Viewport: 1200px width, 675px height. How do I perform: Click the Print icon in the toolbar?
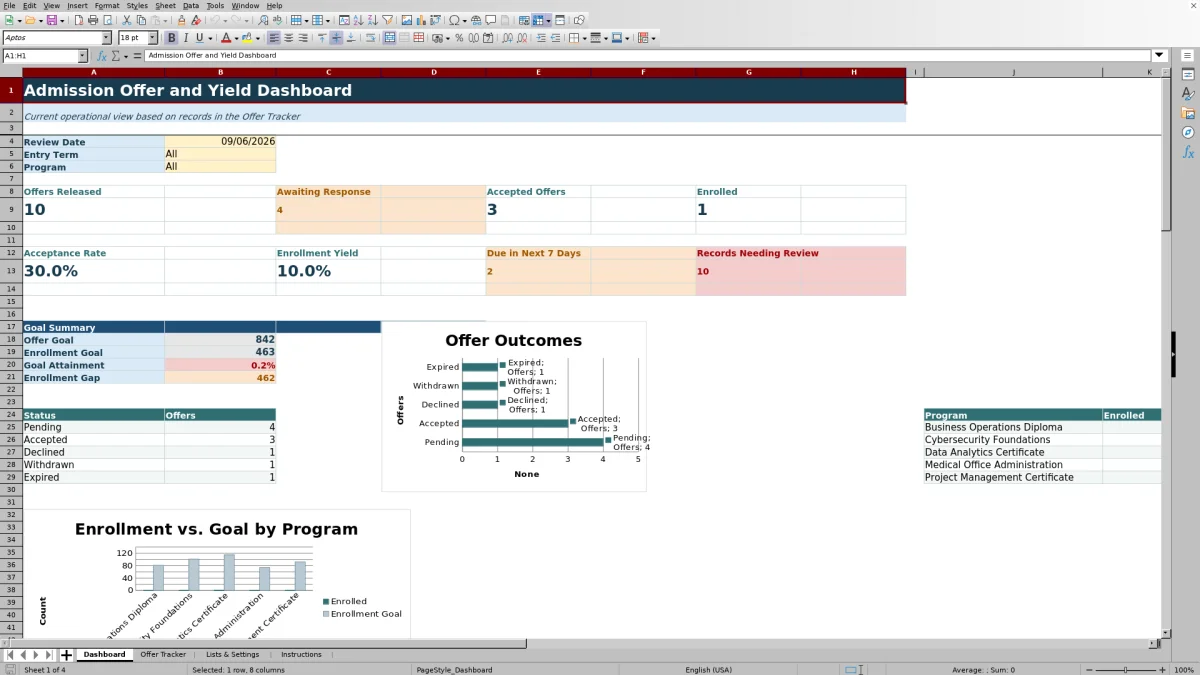[x=93, y=20]
